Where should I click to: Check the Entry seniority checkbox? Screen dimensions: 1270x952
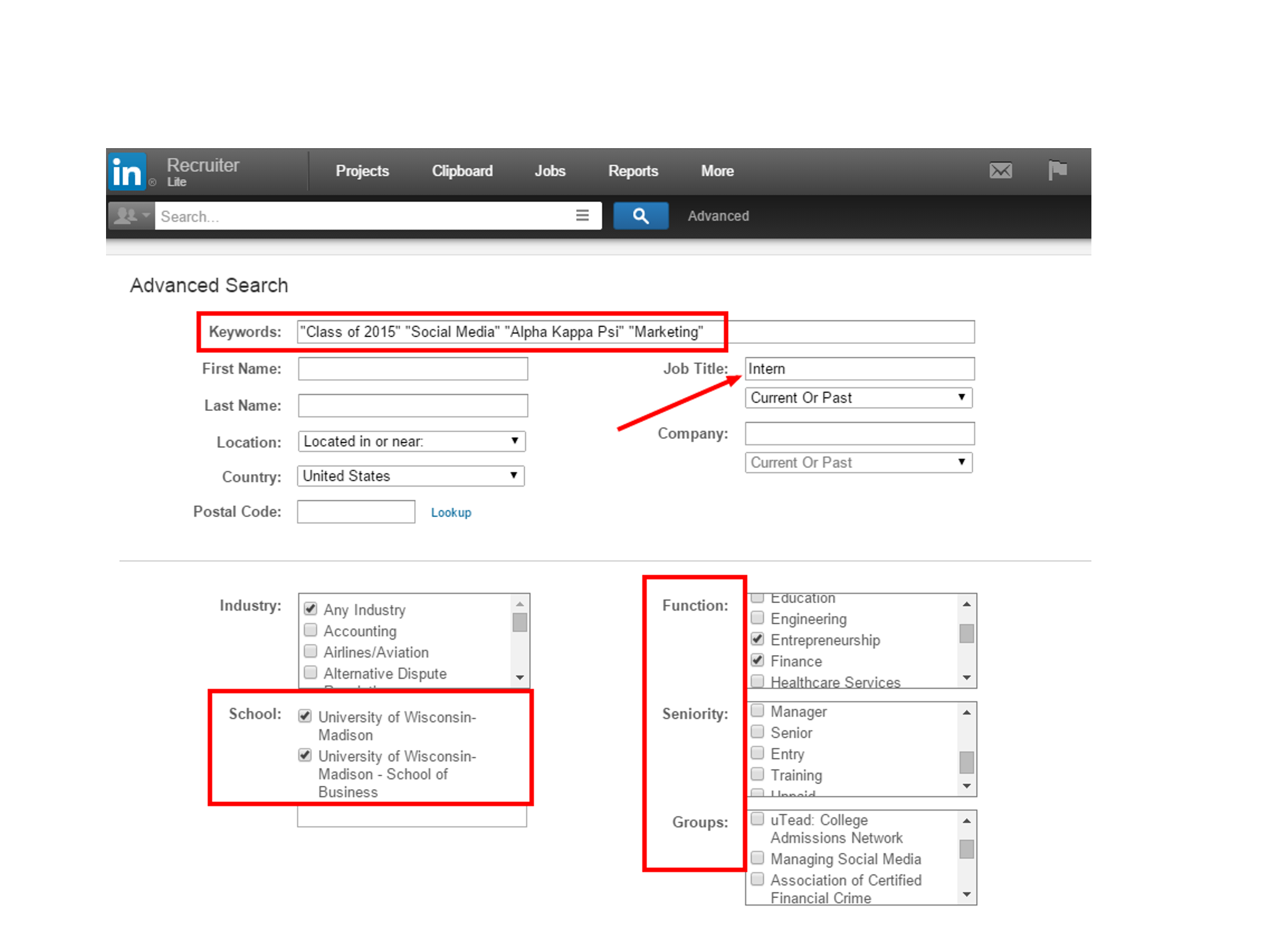pos(757,752)
